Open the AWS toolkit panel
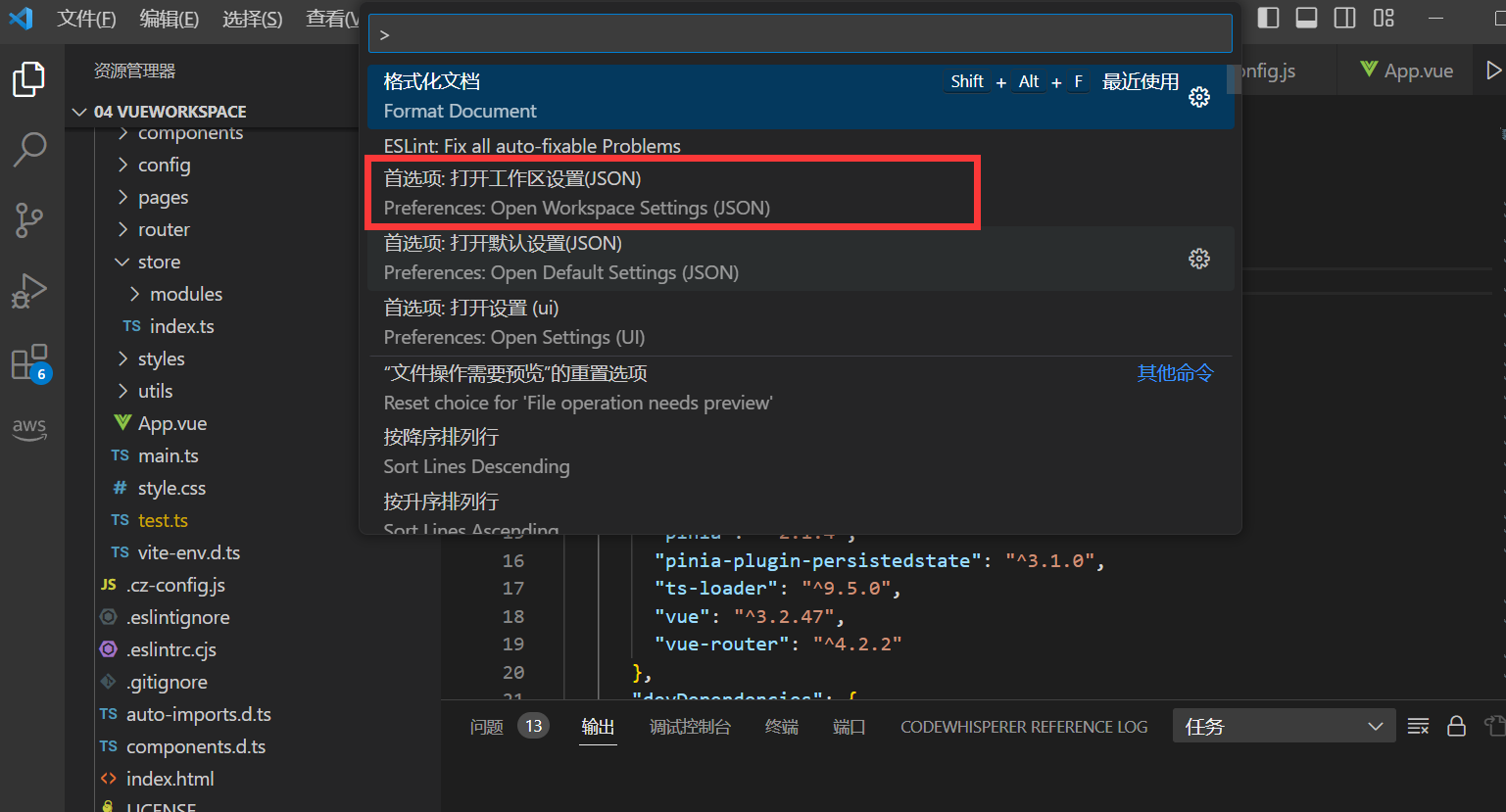The image size is (1506, 812). pyautogui.click(x=29, y=428)
